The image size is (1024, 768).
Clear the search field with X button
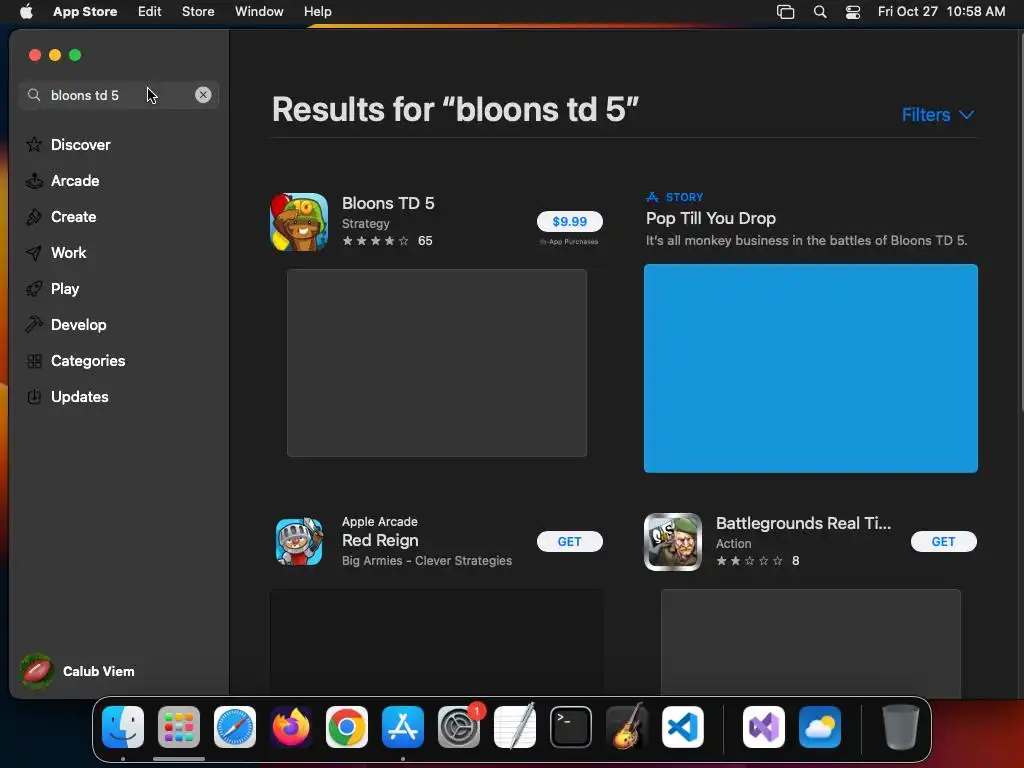pyautogui.click(x=203, y=95)
